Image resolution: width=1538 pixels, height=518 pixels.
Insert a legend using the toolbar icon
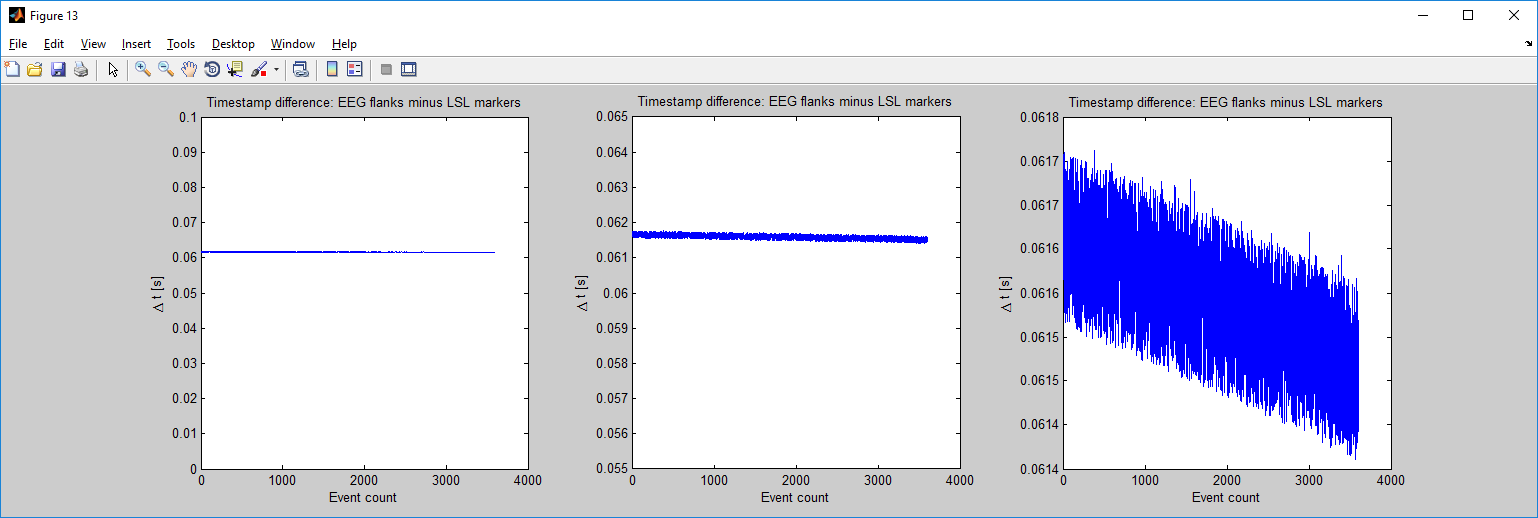point(354,69)
